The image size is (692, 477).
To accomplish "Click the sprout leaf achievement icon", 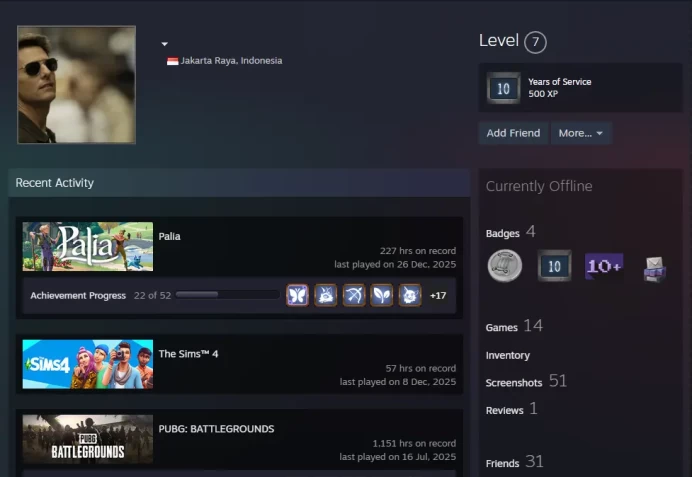I will point(382,295).
